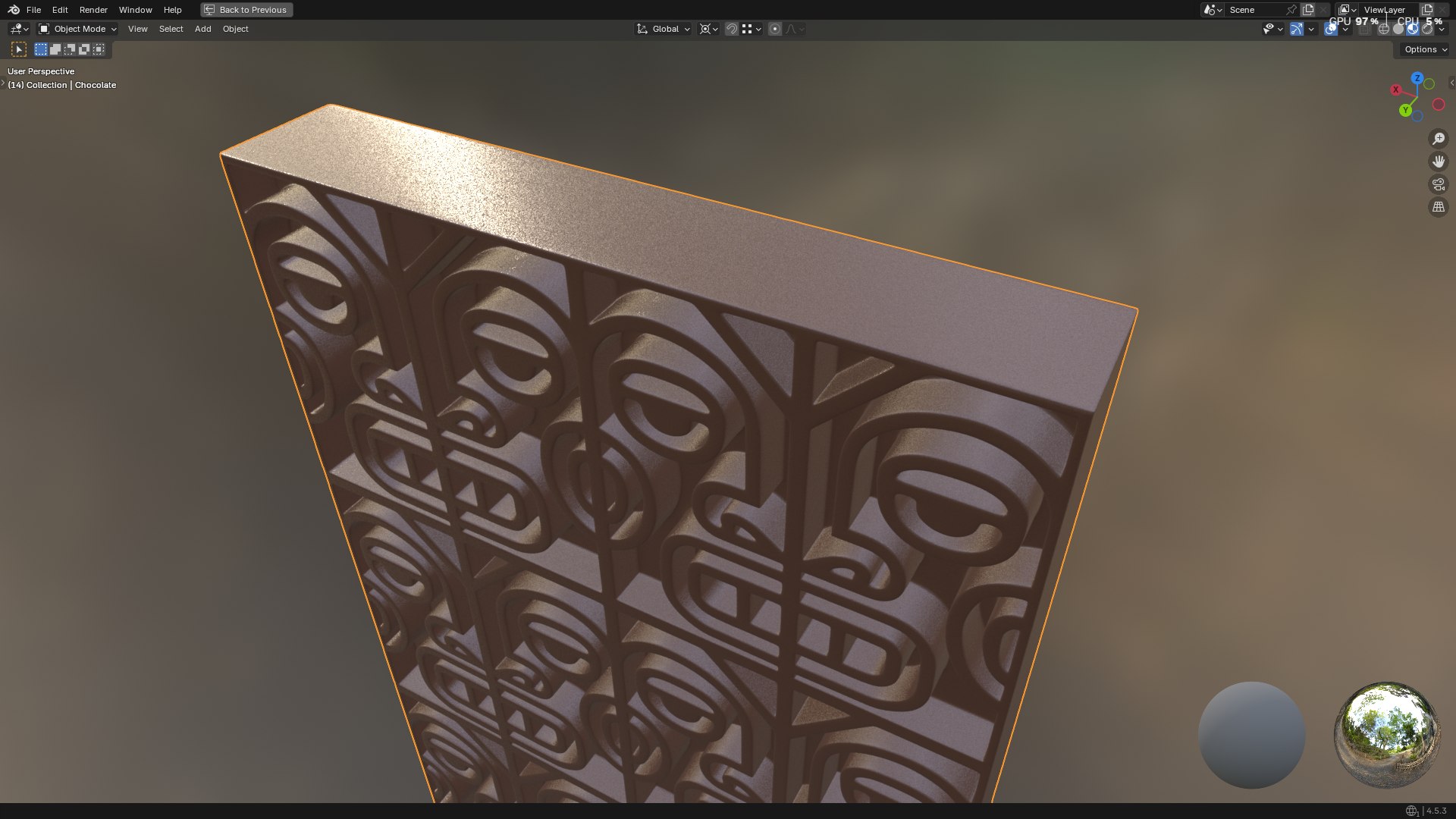Click the Blender logo menu icon

click(14, 10)
